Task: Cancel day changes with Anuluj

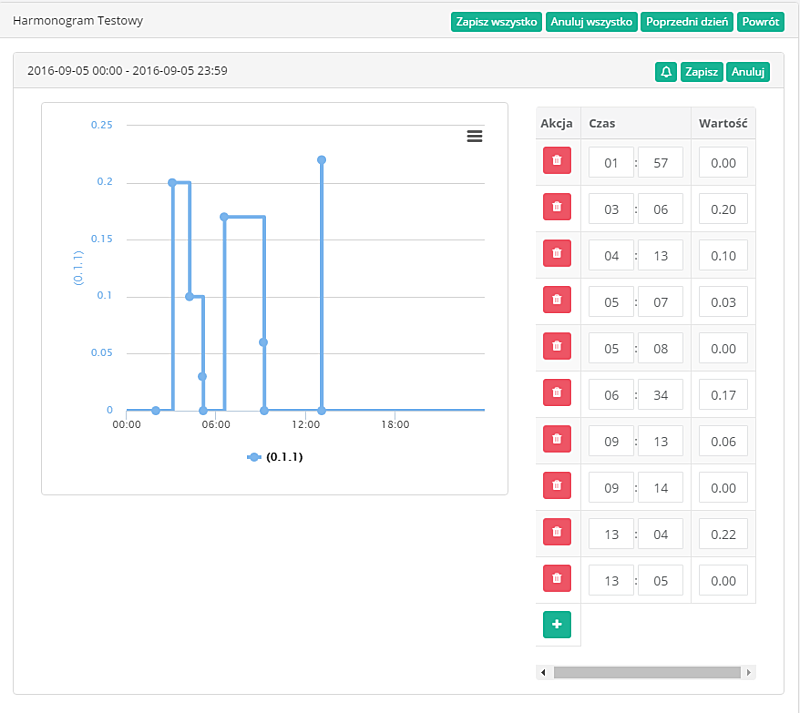Action: pos(748,72)
